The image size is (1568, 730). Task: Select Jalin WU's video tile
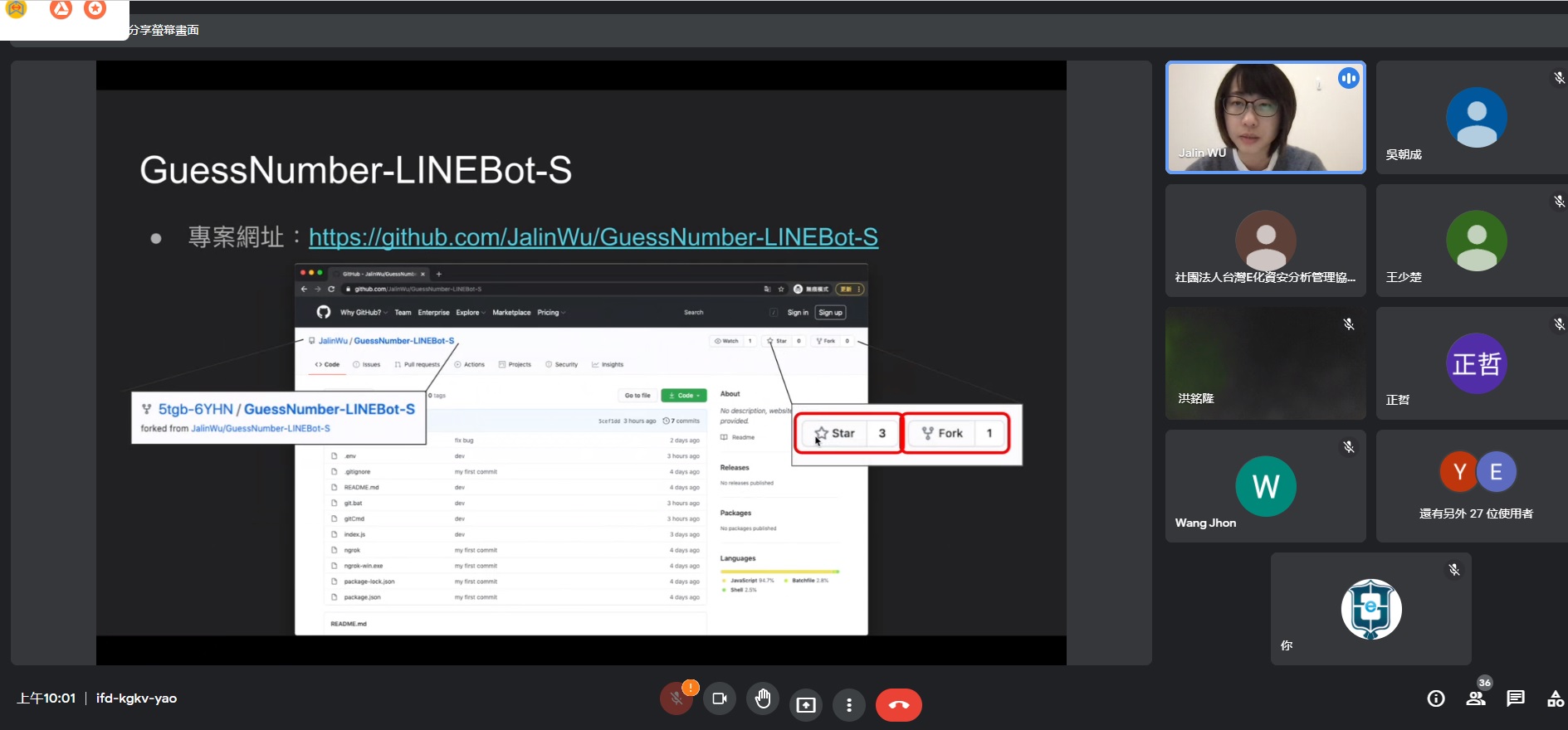(1266, 117)
